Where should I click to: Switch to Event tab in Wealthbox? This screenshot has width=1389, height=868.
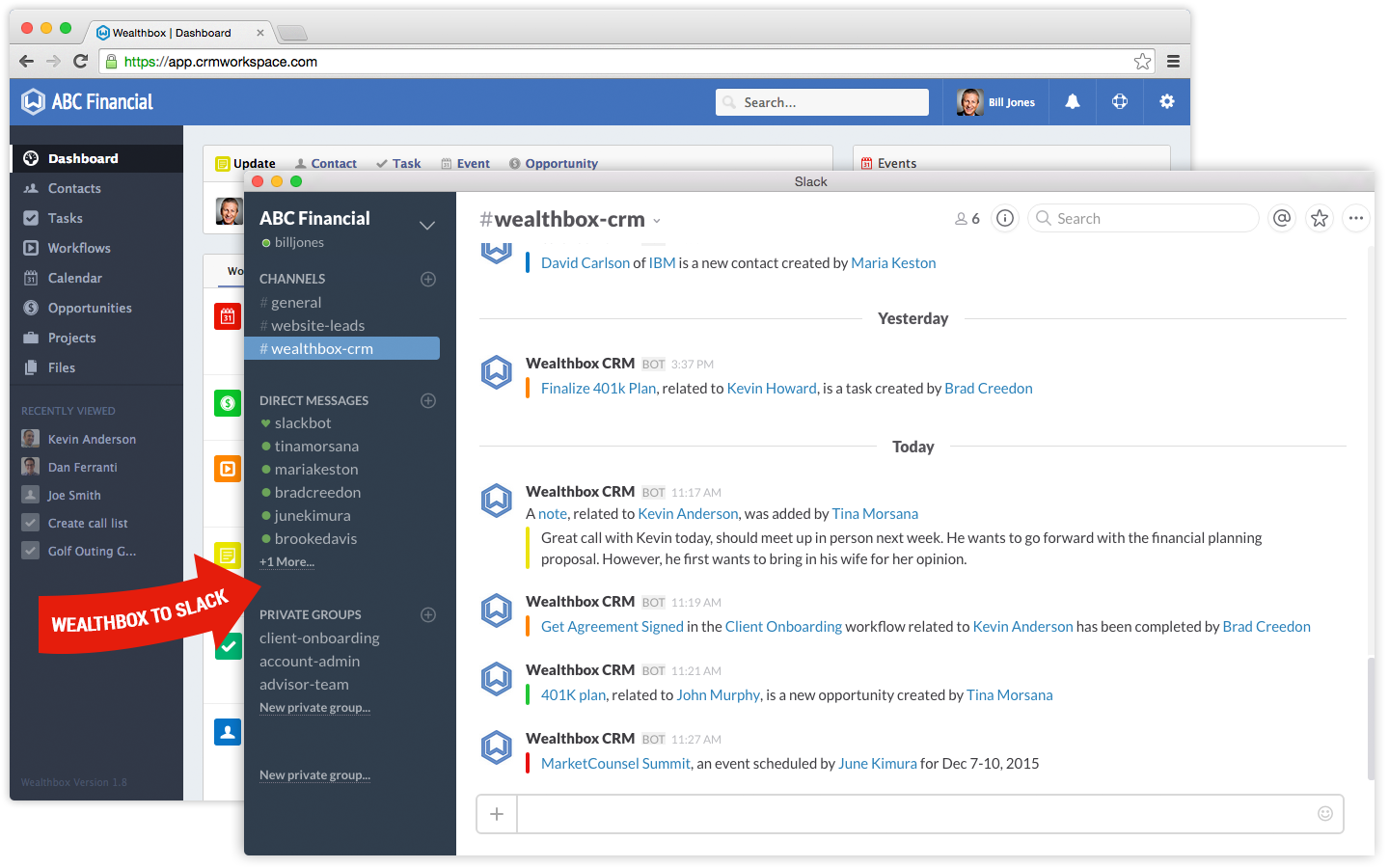pos(465,163)
